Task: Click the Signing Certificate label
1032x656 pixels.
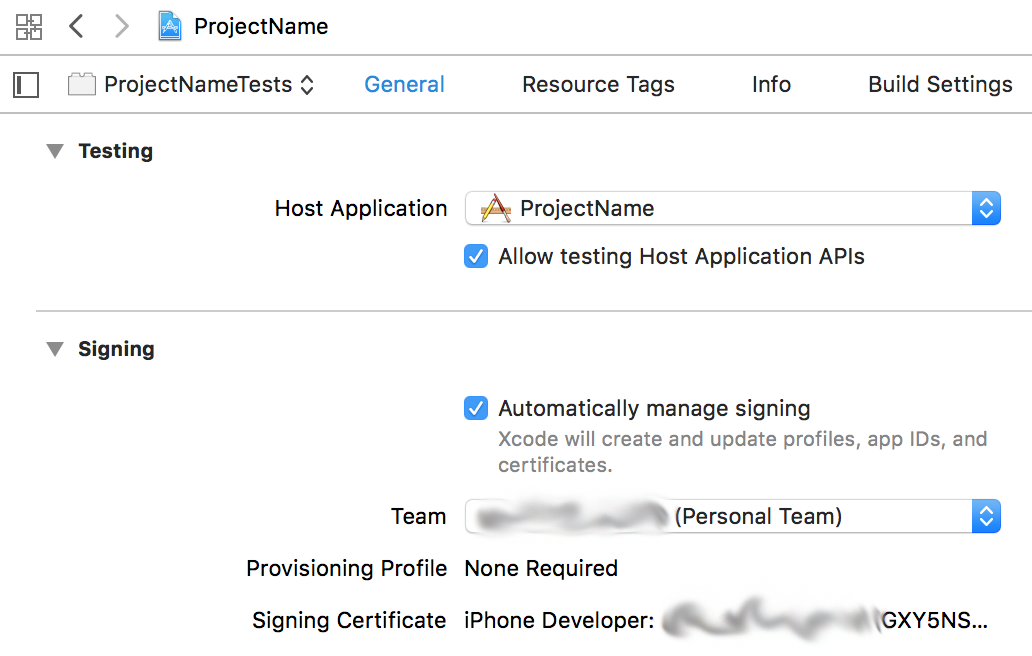Action: pyautogui.click(x=349, y=620)
